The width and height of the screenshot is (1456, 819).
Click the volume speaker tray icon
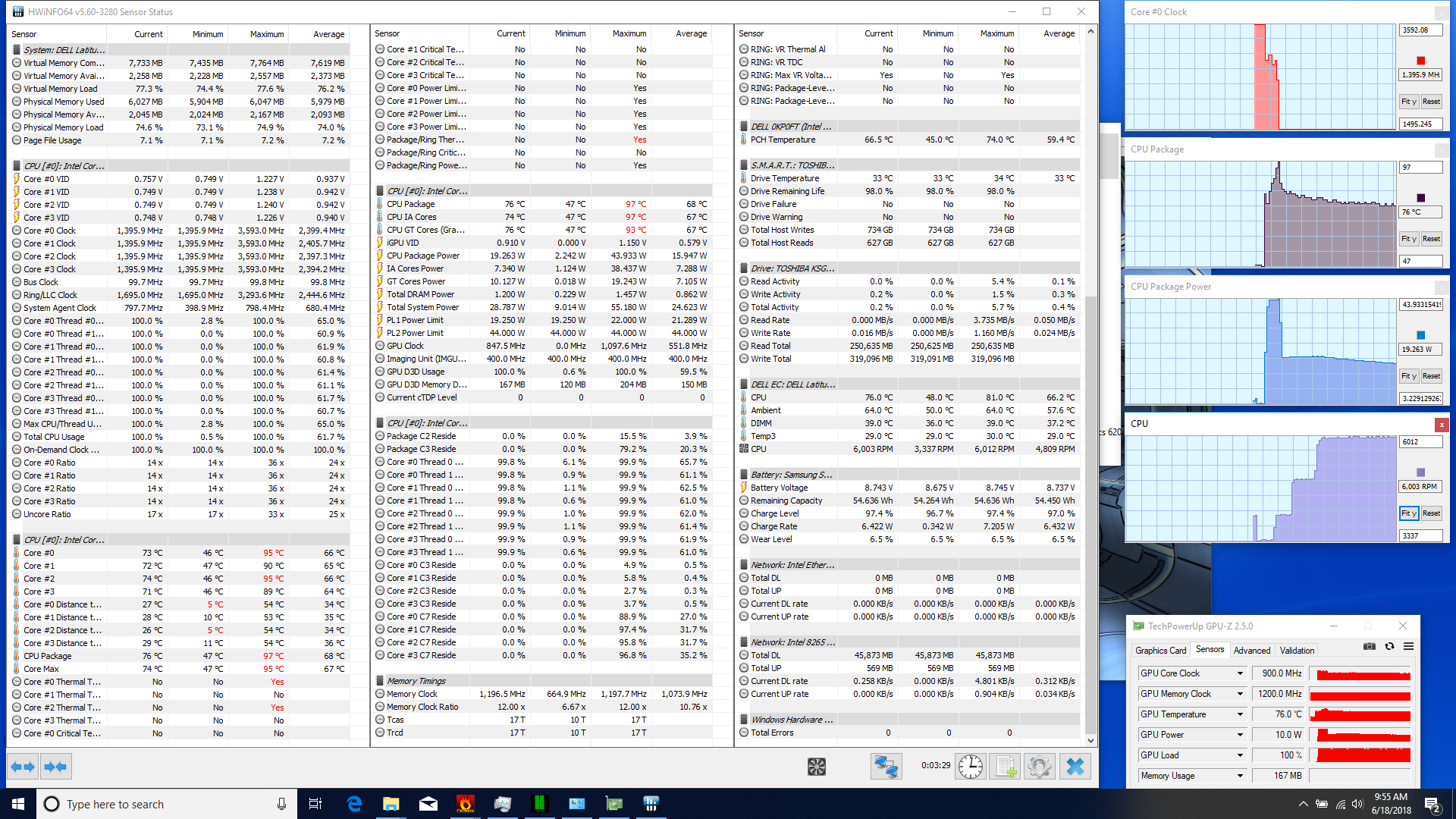tap(1357, 804)
